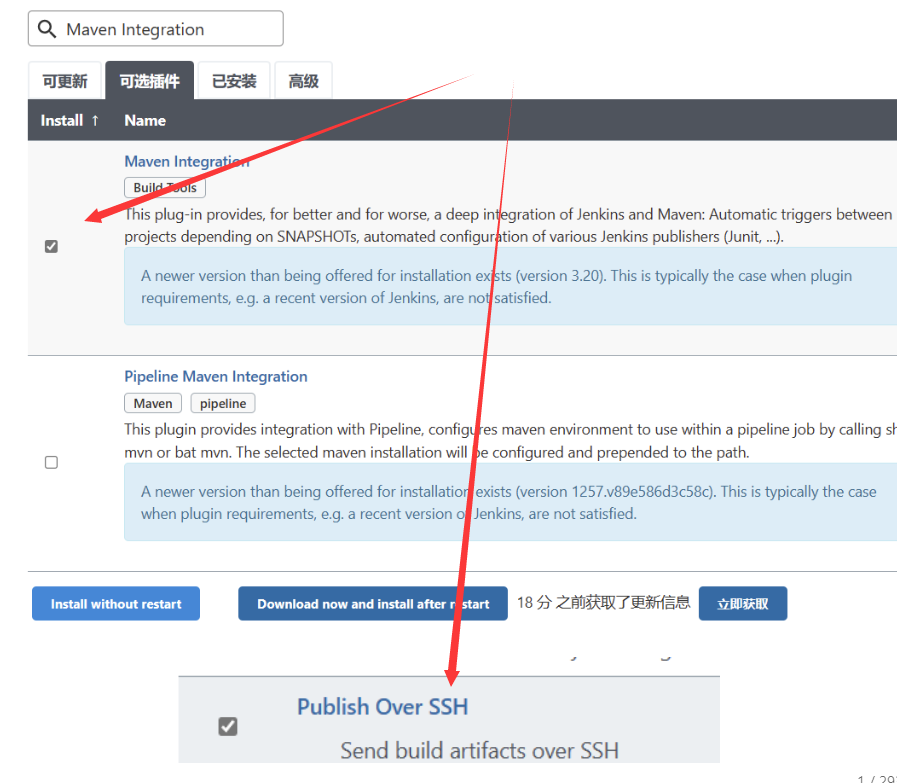Sort by the Name column header
The image size is (897, 783).
tap(145, 121)
